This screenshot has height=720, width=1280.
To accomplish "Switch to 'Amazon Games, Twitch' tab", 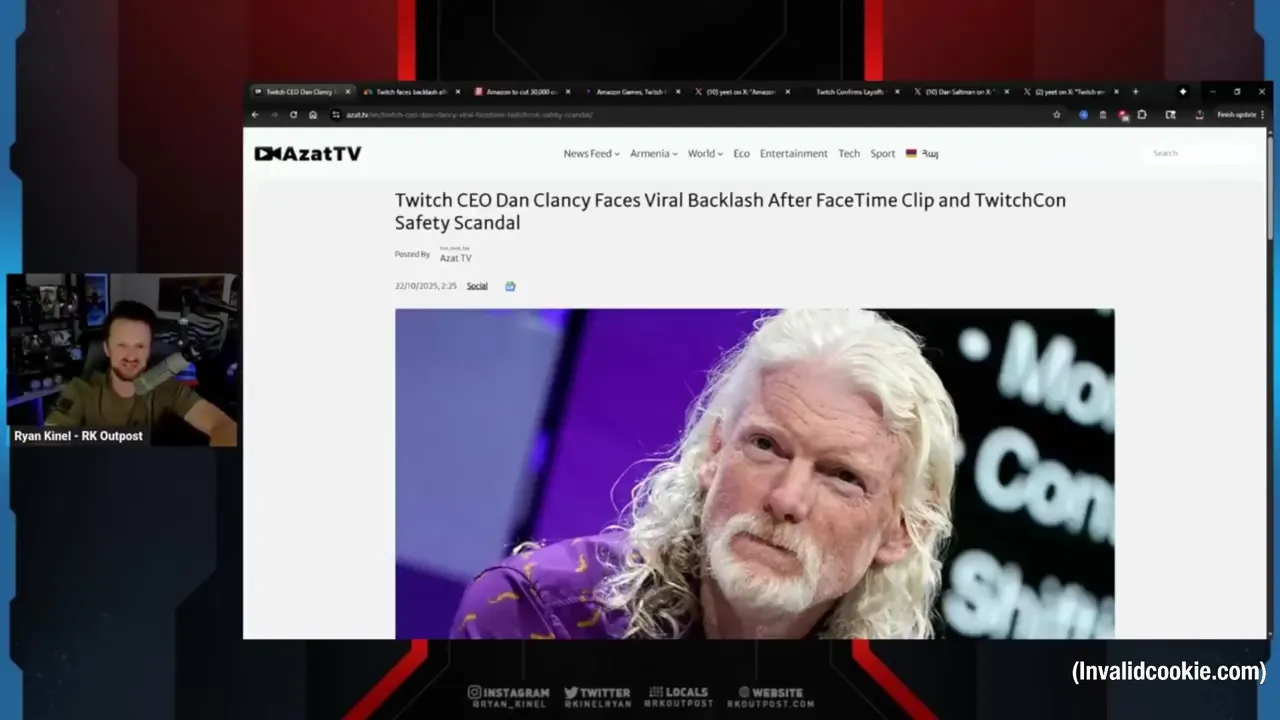I will point(631,92).
